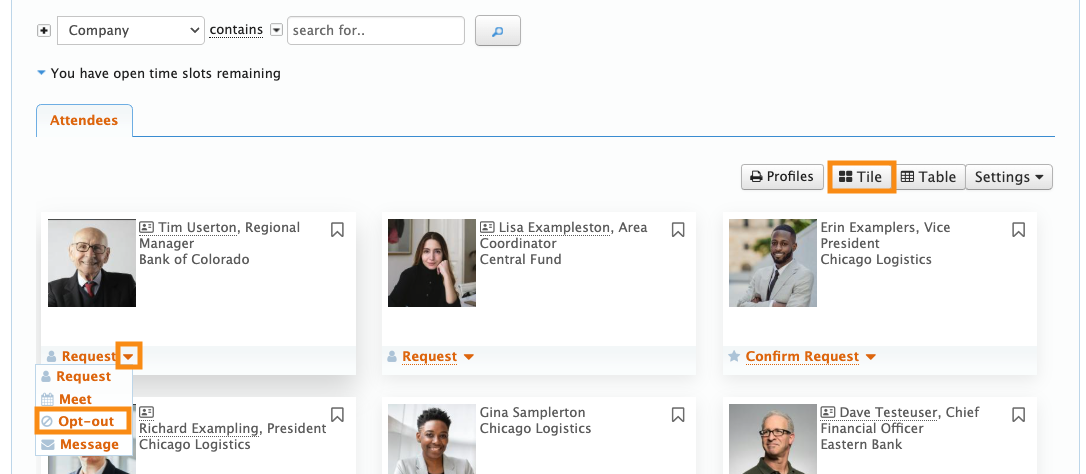Select Opt-out from the request menu
Viewport: 1086px width, 474px height.
point(85,421)
